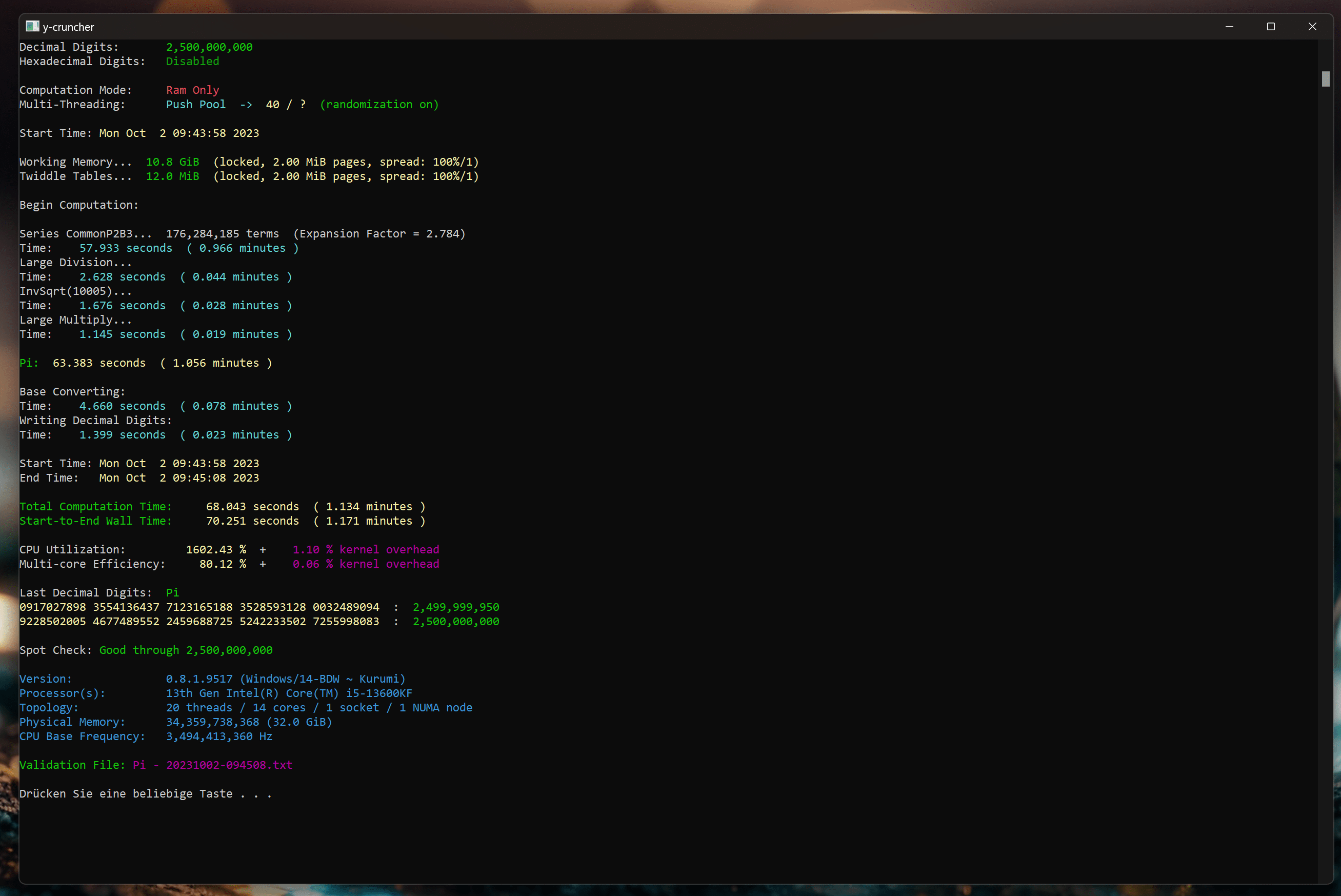
Task: Click the Working Memory 10.8 GiB value
Action: point(172,162)
